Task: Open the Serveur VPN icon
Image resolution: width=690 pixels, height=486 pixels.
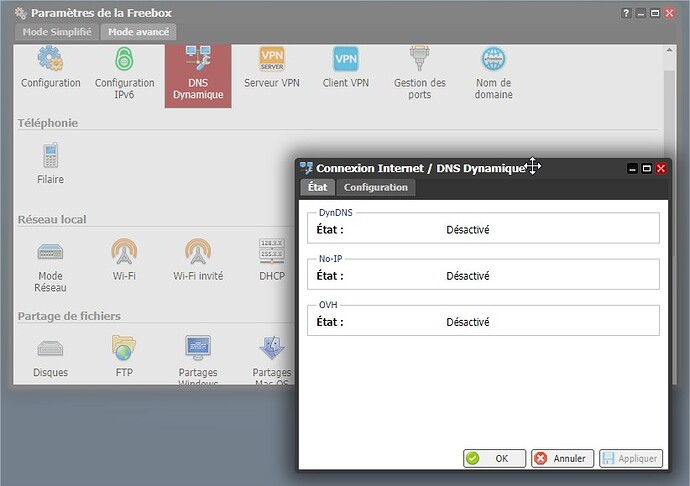Action: point(272,59)
